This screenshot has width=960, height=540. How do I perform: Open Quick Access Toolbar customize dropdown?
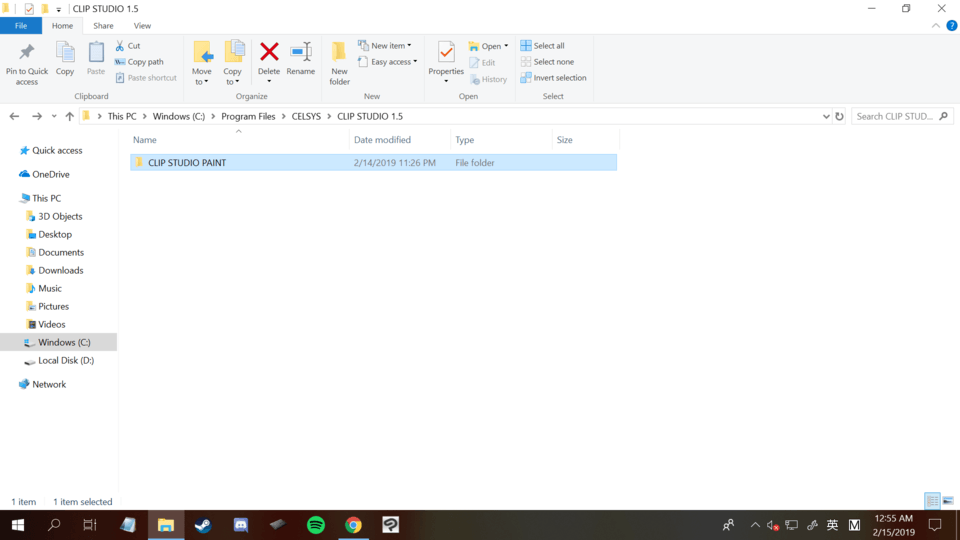59,9
